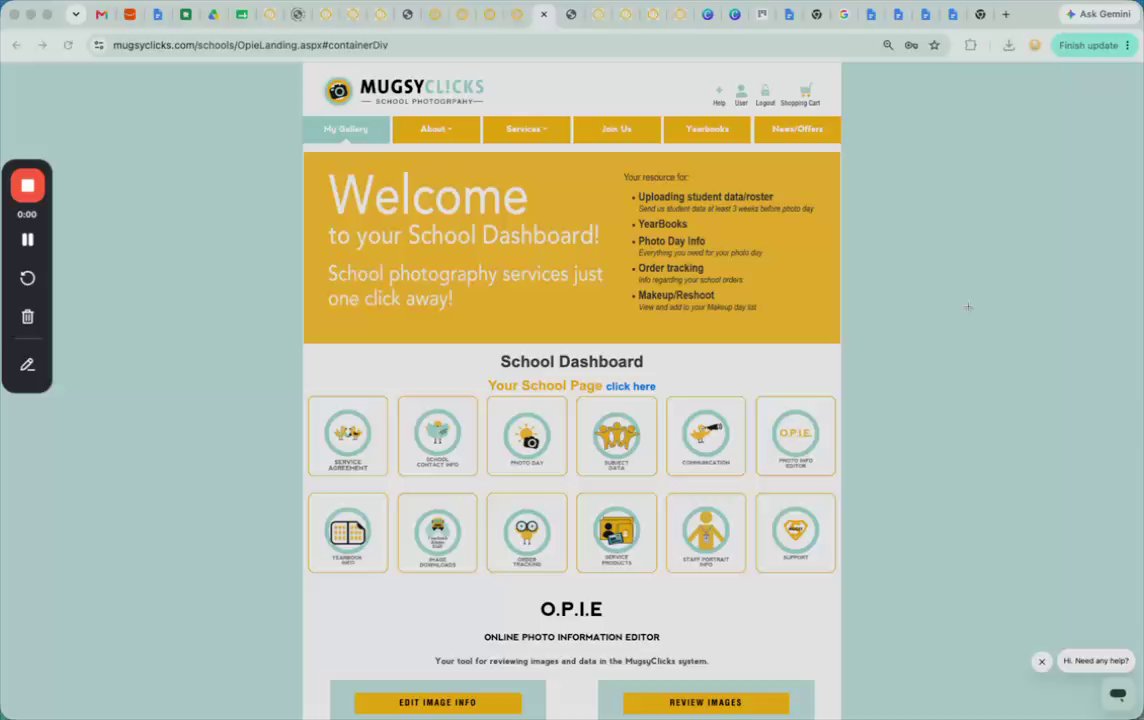1144x720 pixels.
Task: Click the EDIT IMAGE INFO button
Action: [x=438, y=702]
